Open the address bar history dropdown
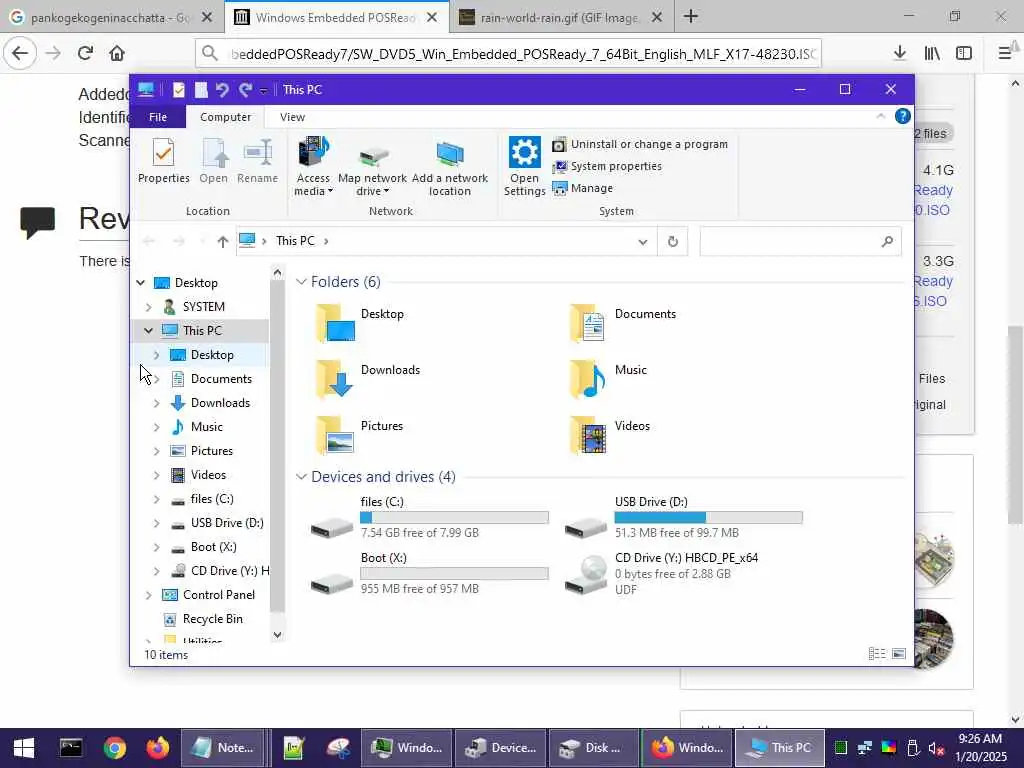Image resolution: width=1024 pixels, height=768 pixels. coord(643,242)
